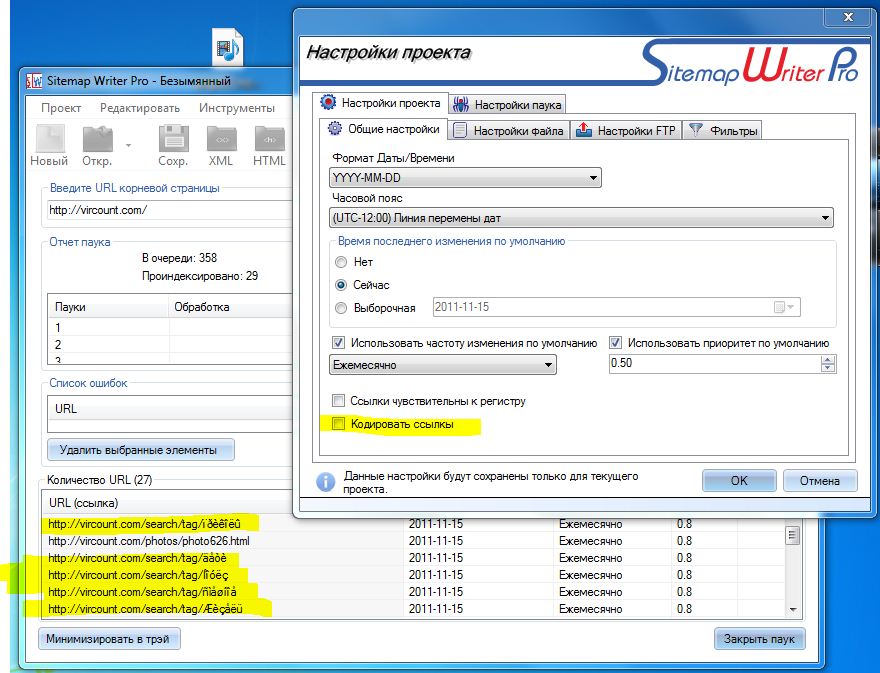Open the Проект menu

(x=61, y=108)
